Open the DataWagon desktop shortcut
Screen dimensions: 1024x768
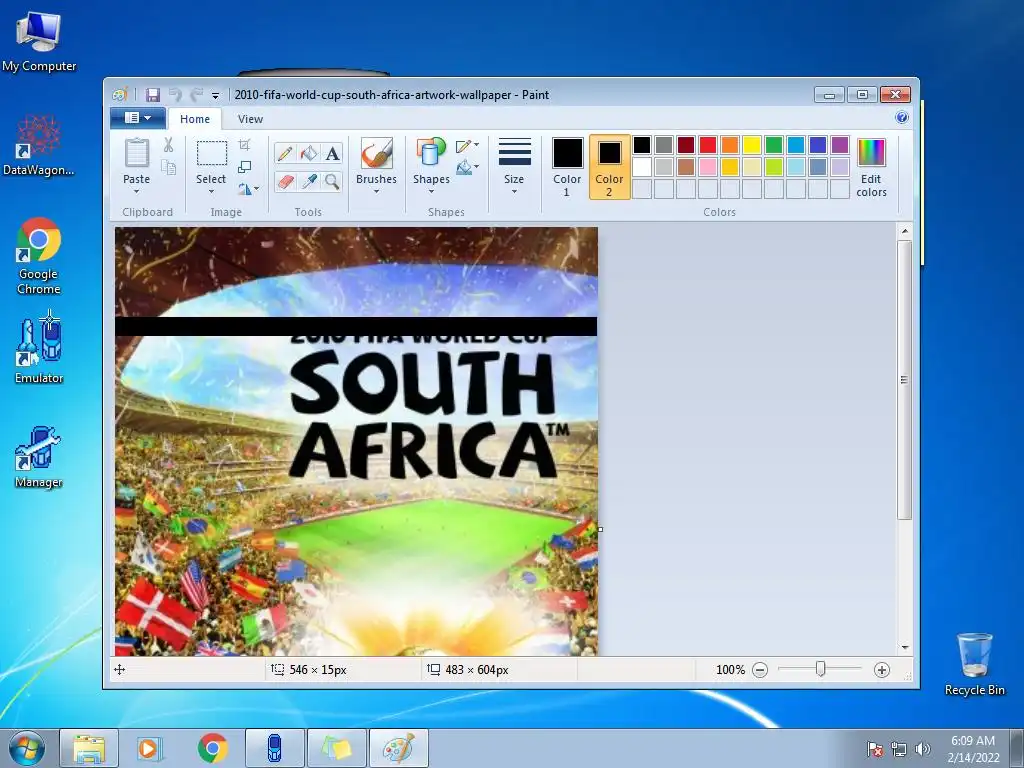(39, 146)
